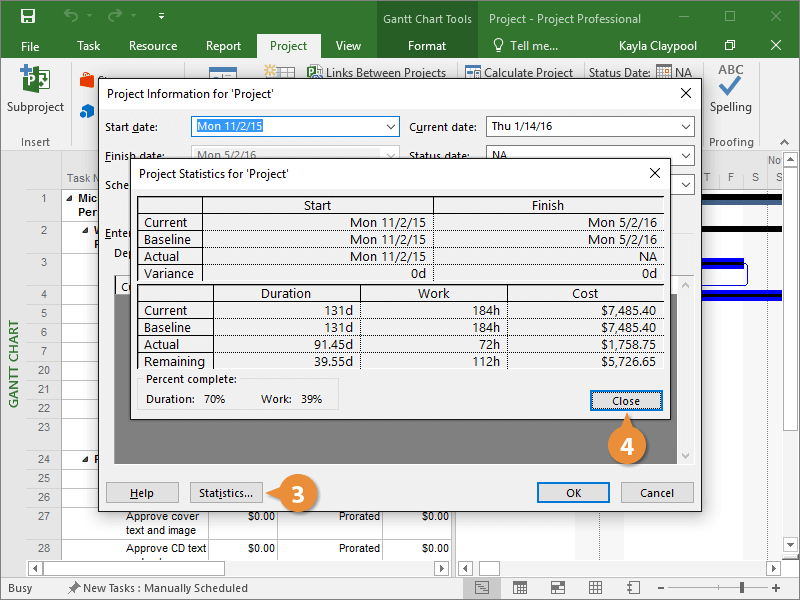Switch to Gantt Chart view in status bar
Image resolution: width=800 pixels, height=600 pixels.
(x=482, y=588)
